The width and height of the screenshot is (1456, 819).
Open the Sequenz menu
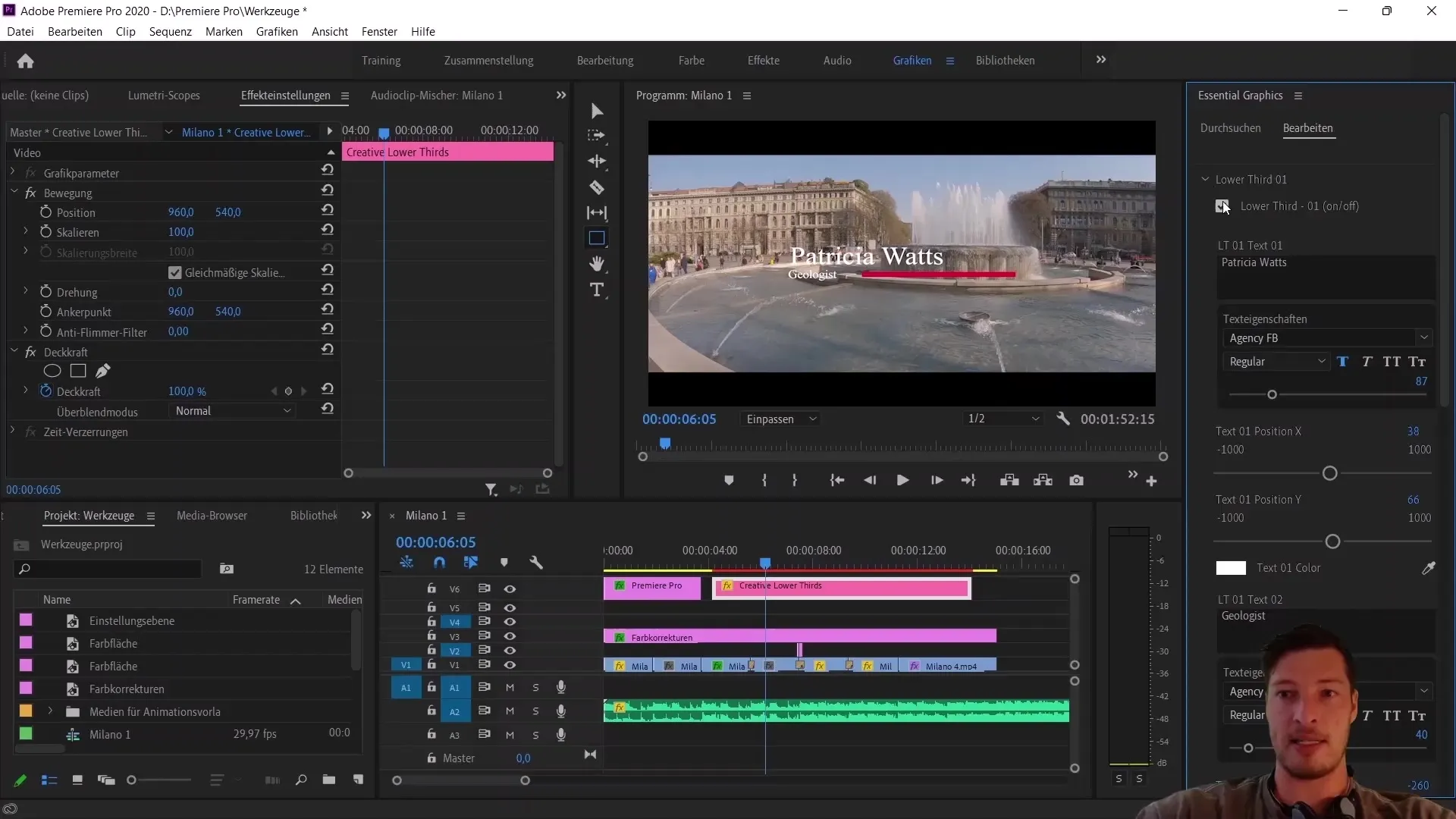[170, 32]
